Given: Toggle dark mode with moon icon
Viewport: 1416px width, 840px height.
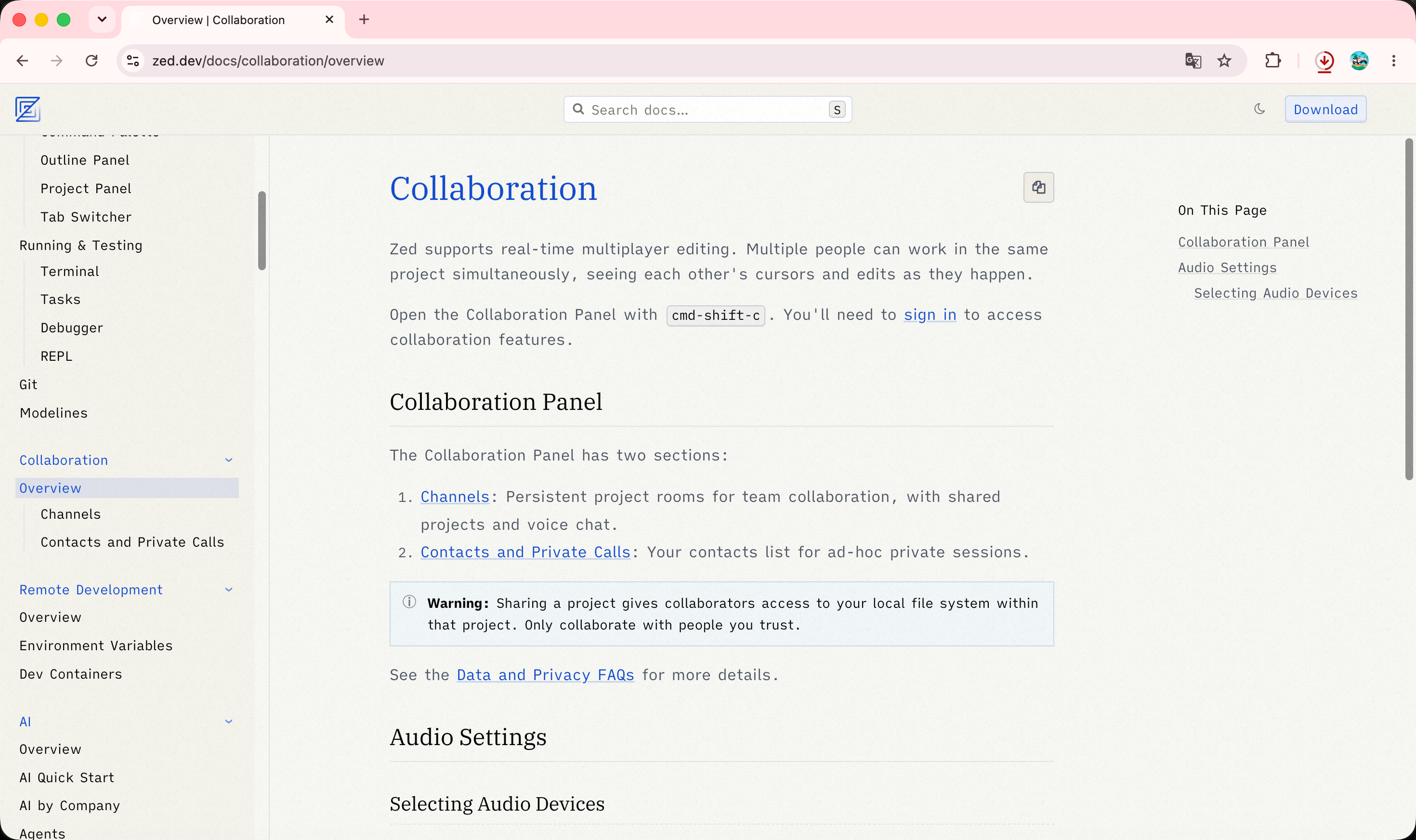Looking at the screenshot, I should tap(1259, 109).
